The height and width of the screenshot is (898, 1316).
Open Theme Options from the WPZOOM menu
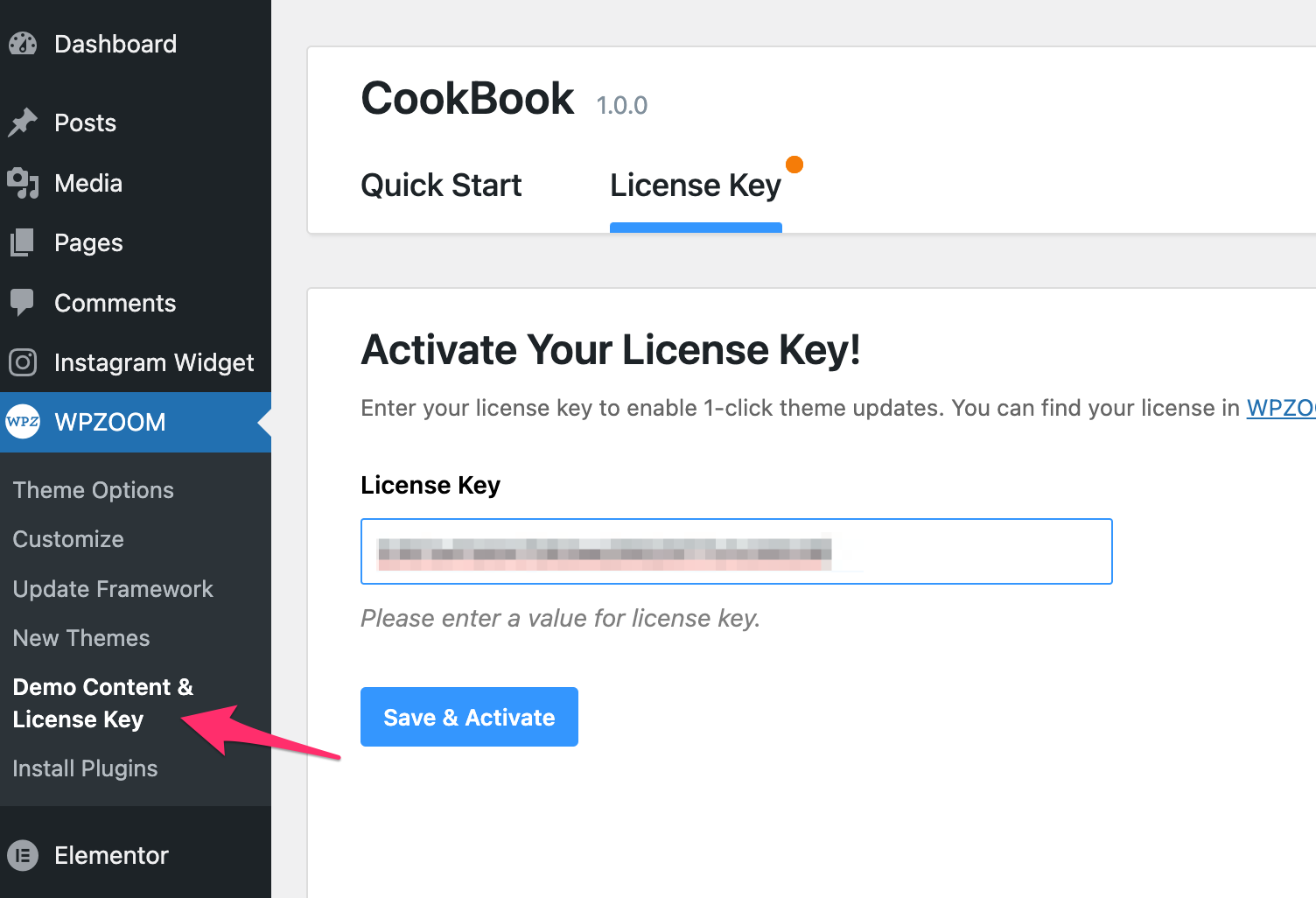click(x=93, y=490)
